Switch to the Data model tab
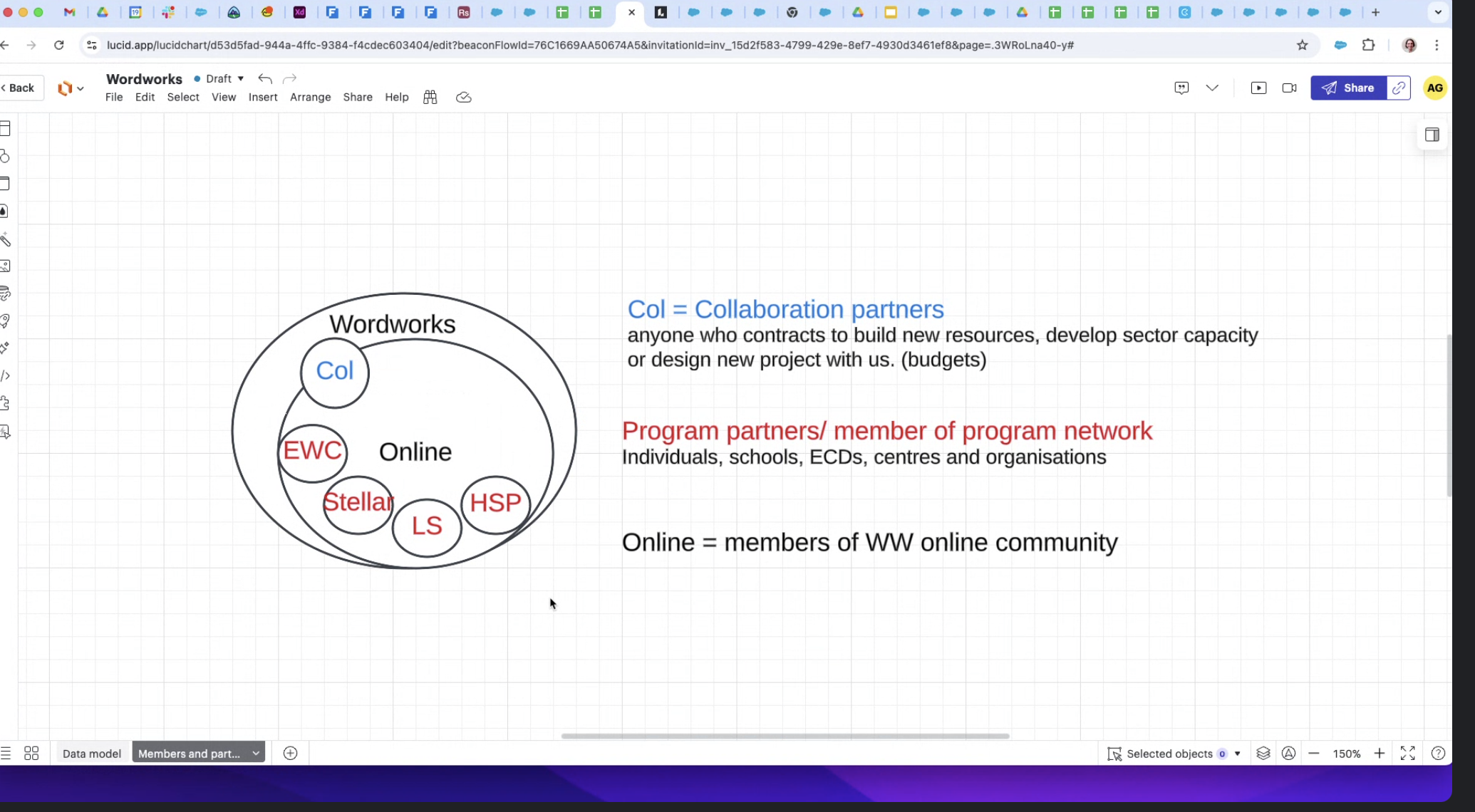 (92, 754)
